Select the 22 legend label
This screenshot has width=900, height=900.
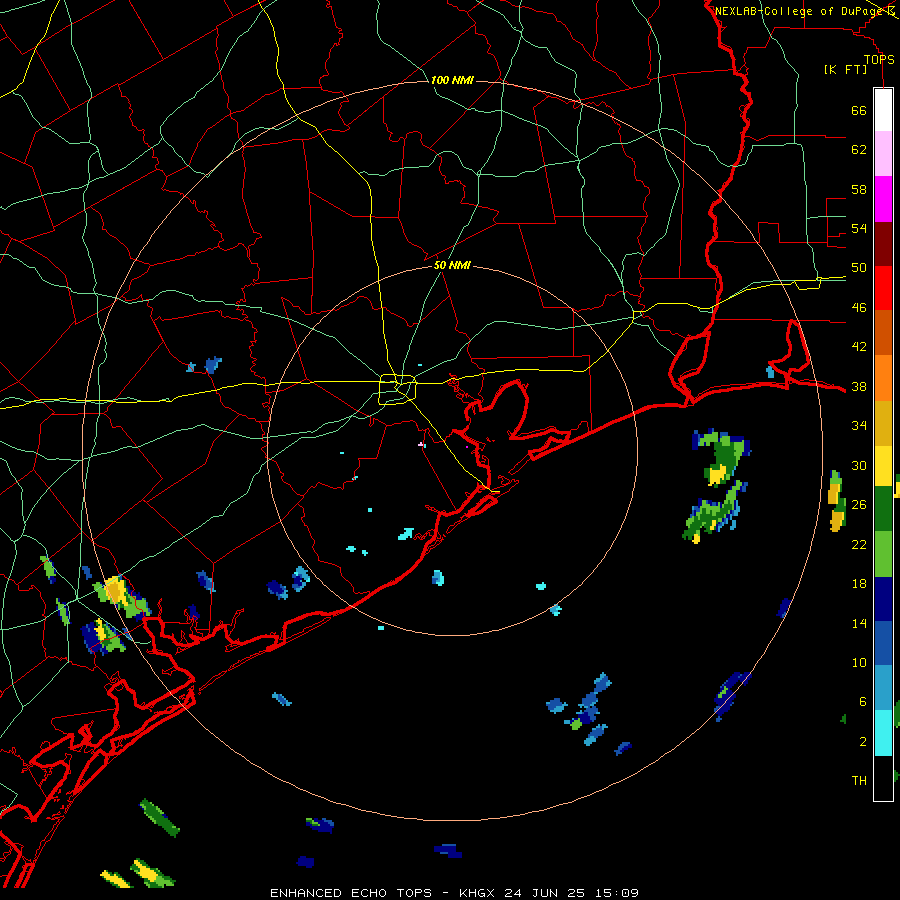tap(859, 544)
